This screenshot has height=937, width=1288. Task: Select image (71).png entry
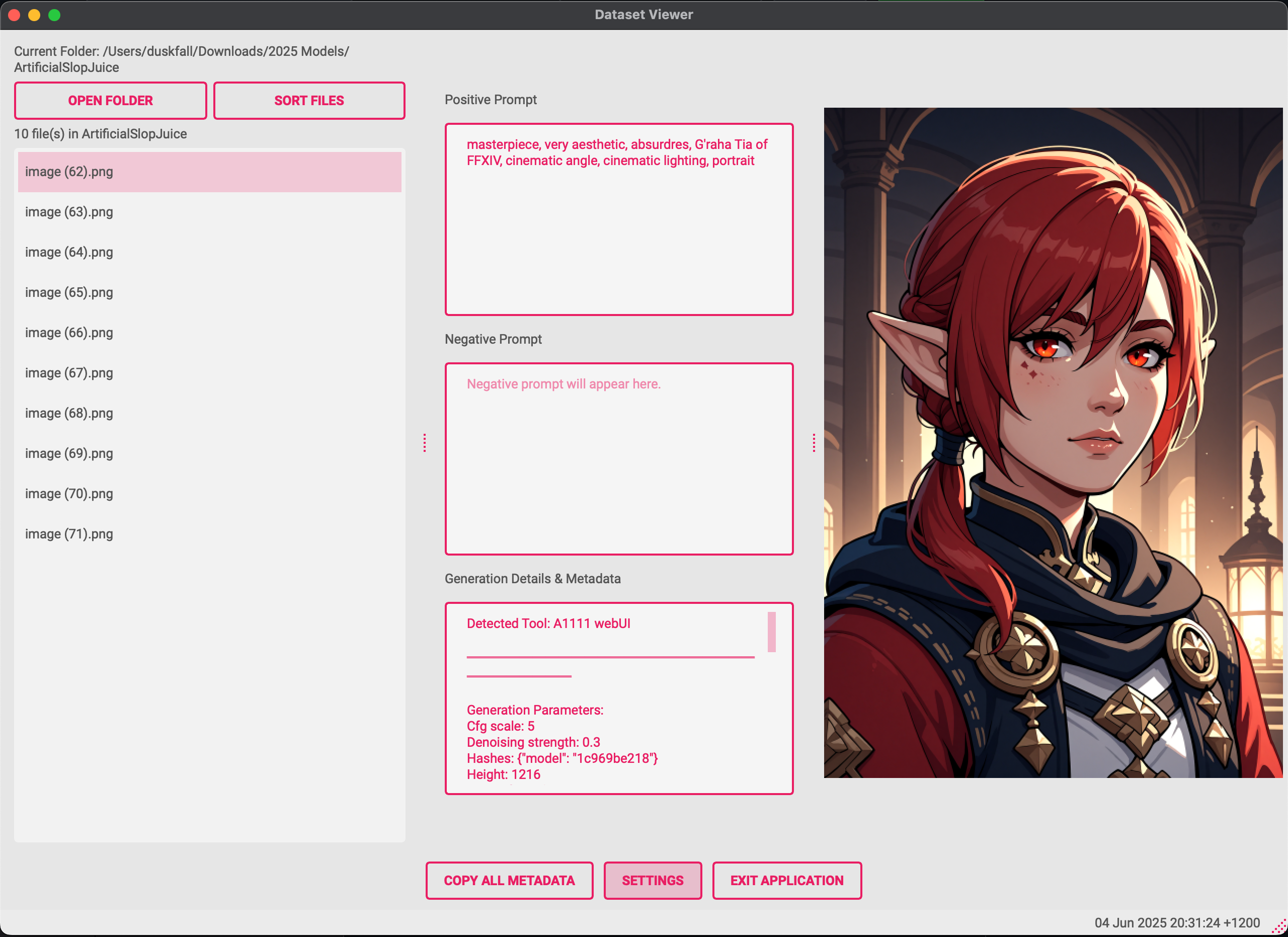(69, 534)
